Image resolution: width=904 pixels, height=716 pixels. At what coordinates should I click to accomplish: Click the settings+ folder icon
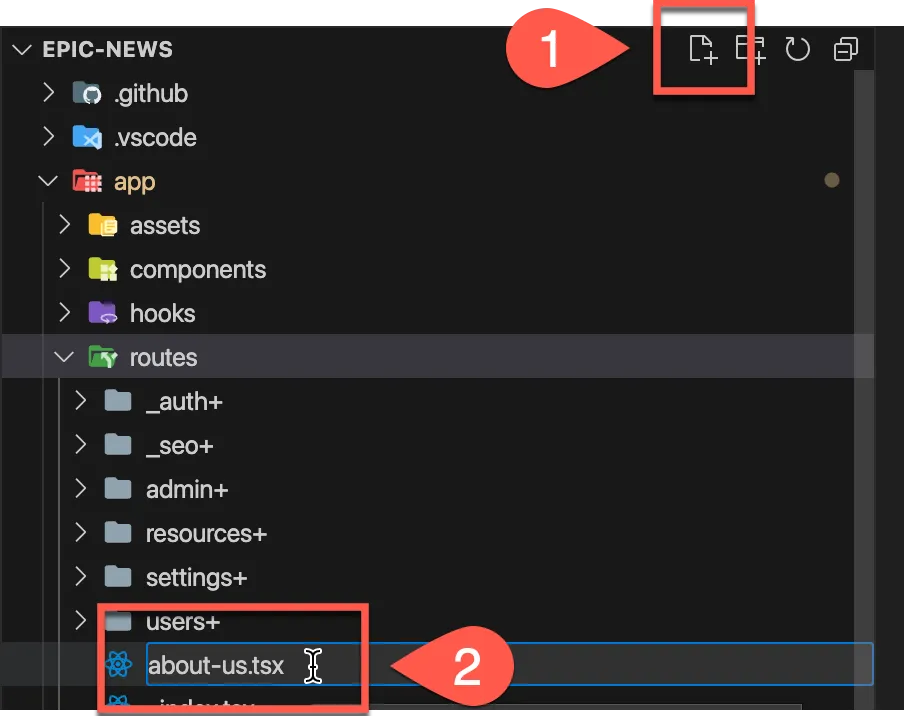coord(118,576)
